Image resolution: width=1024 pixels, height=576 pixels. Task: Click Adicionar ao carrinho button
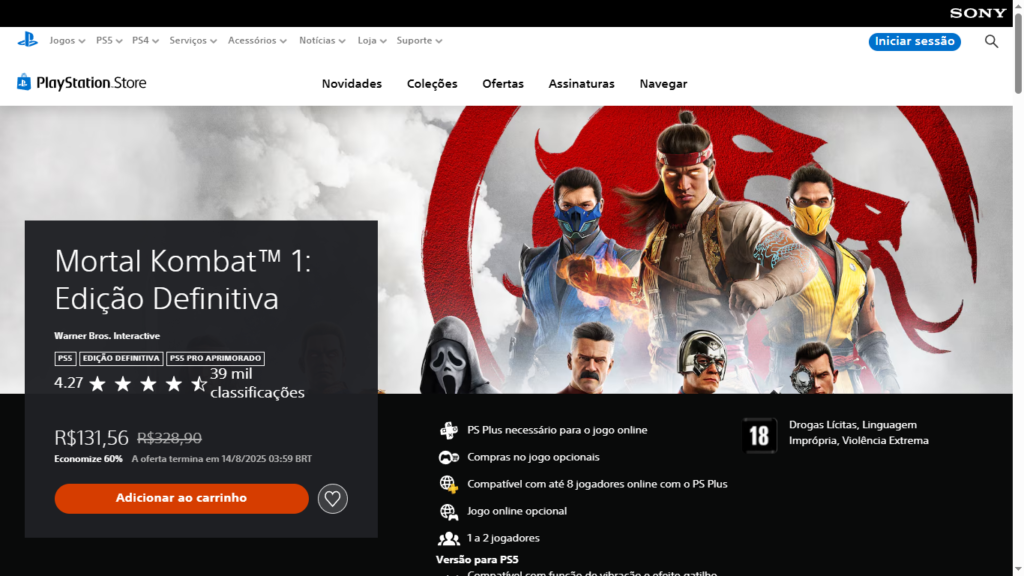tap(182, 498)
